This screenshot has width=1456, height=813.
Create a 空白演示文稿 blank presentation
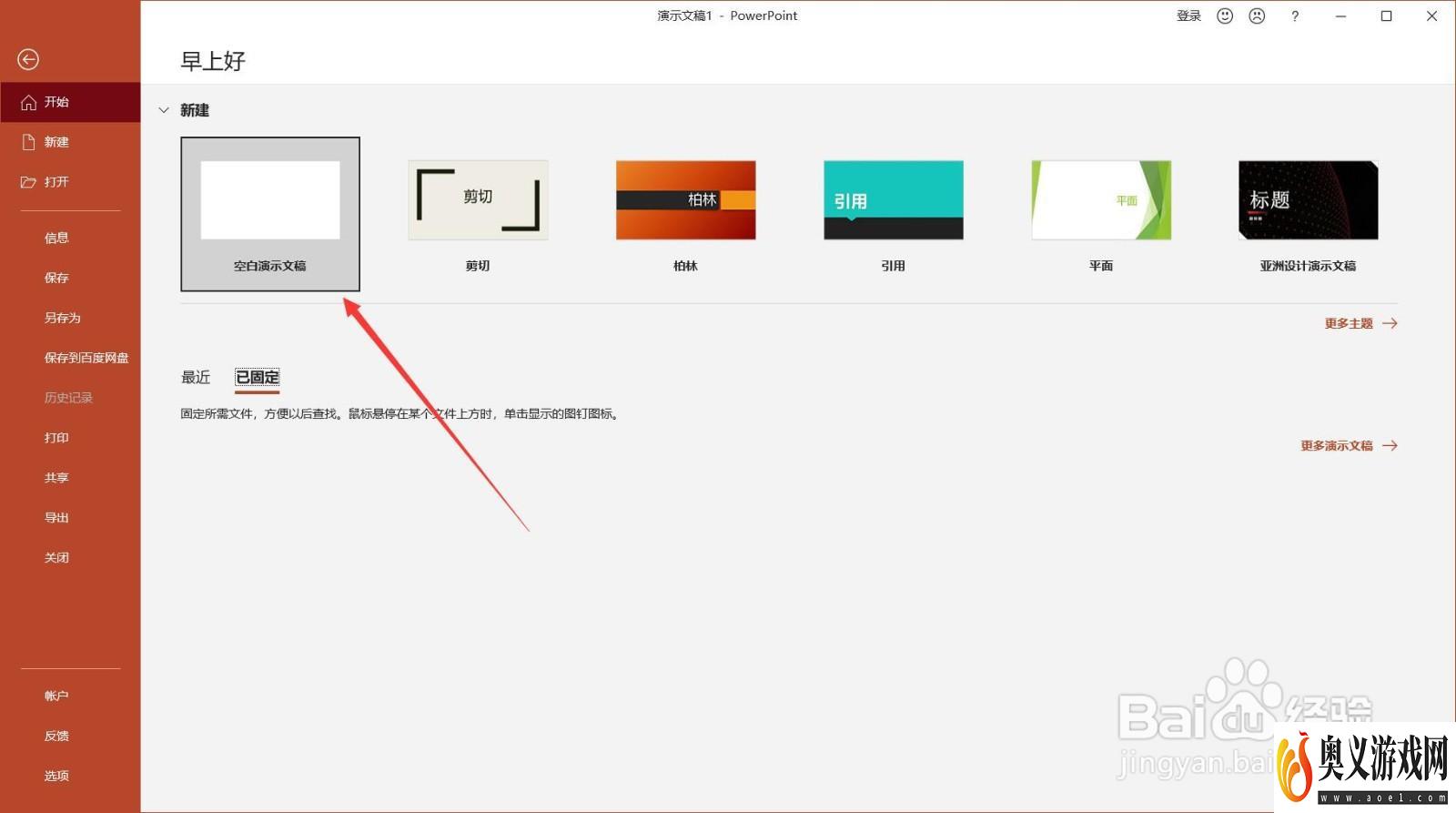pos(270,214)
